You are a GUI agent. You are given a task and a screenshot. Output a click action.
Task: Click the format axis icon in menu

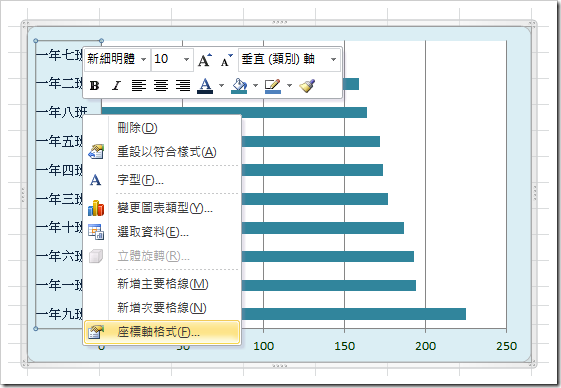coord(96,332)
